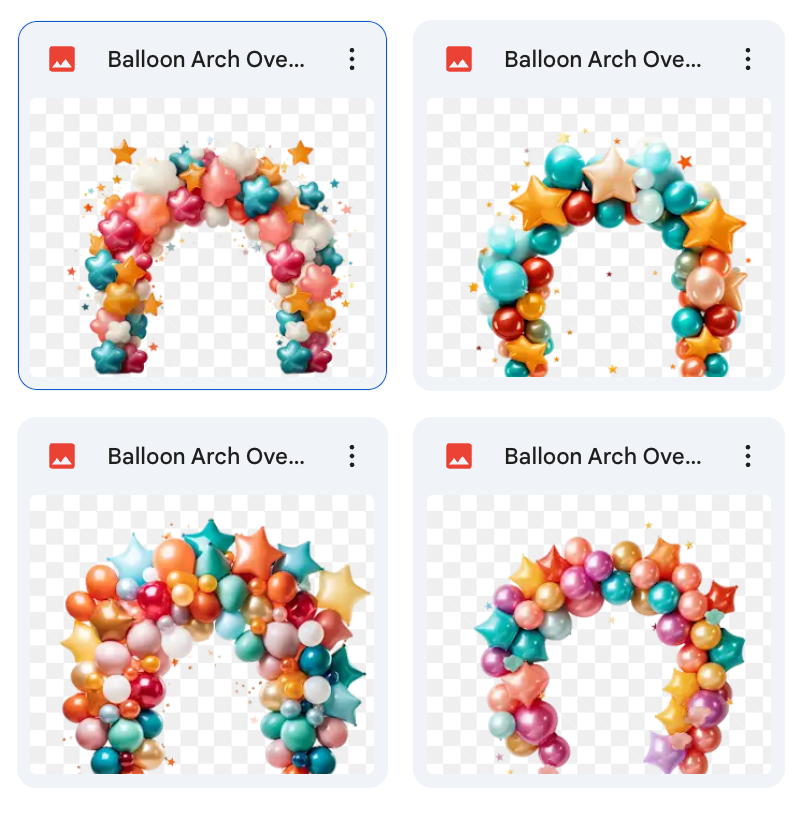Click the title above the pink metallic balloon arch
798x816 pixels.
click(603, 456)
